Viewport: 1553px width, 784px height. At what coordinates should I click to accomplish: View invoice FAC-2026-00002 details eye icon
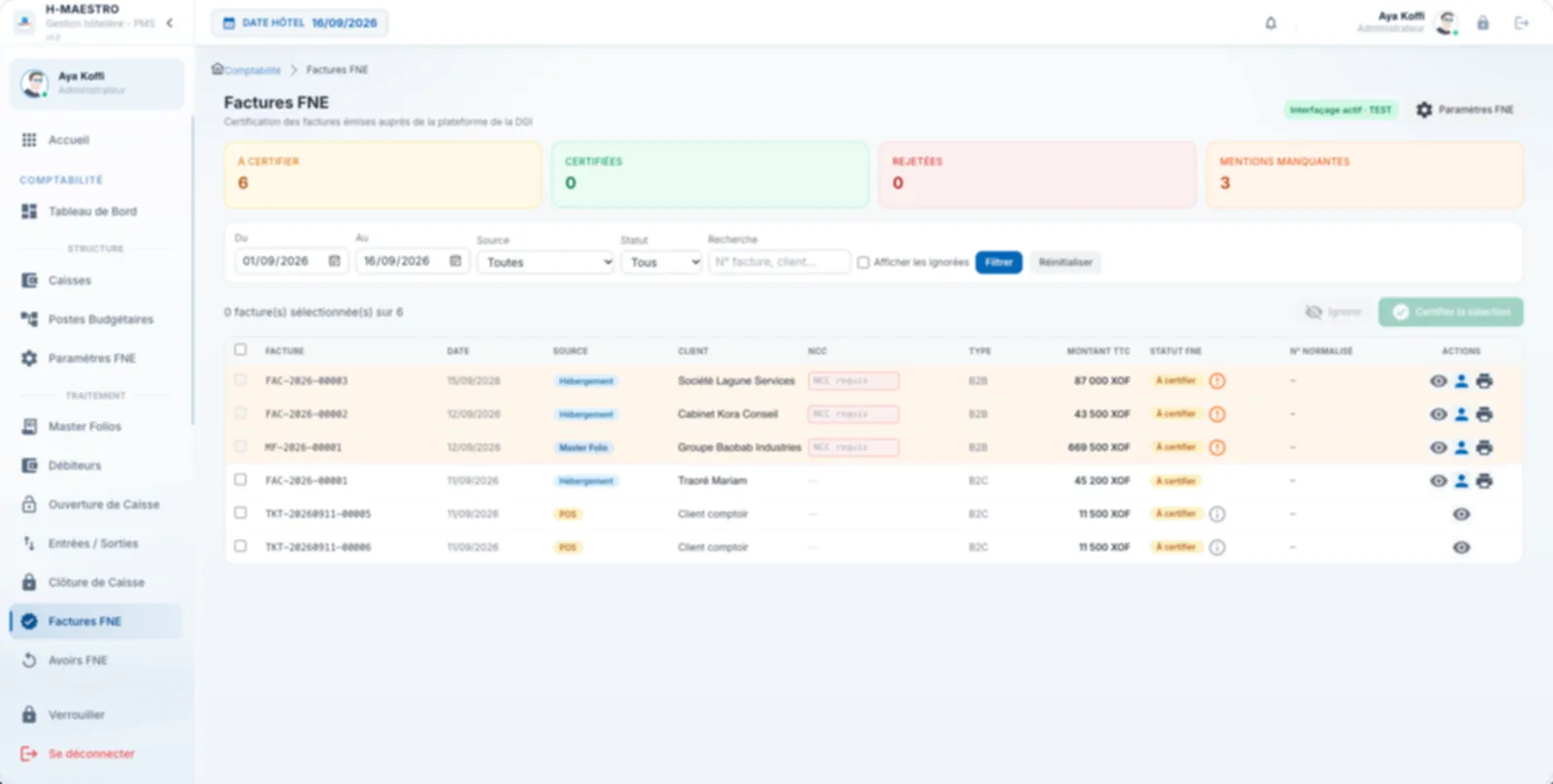[x=1438, y=414]
